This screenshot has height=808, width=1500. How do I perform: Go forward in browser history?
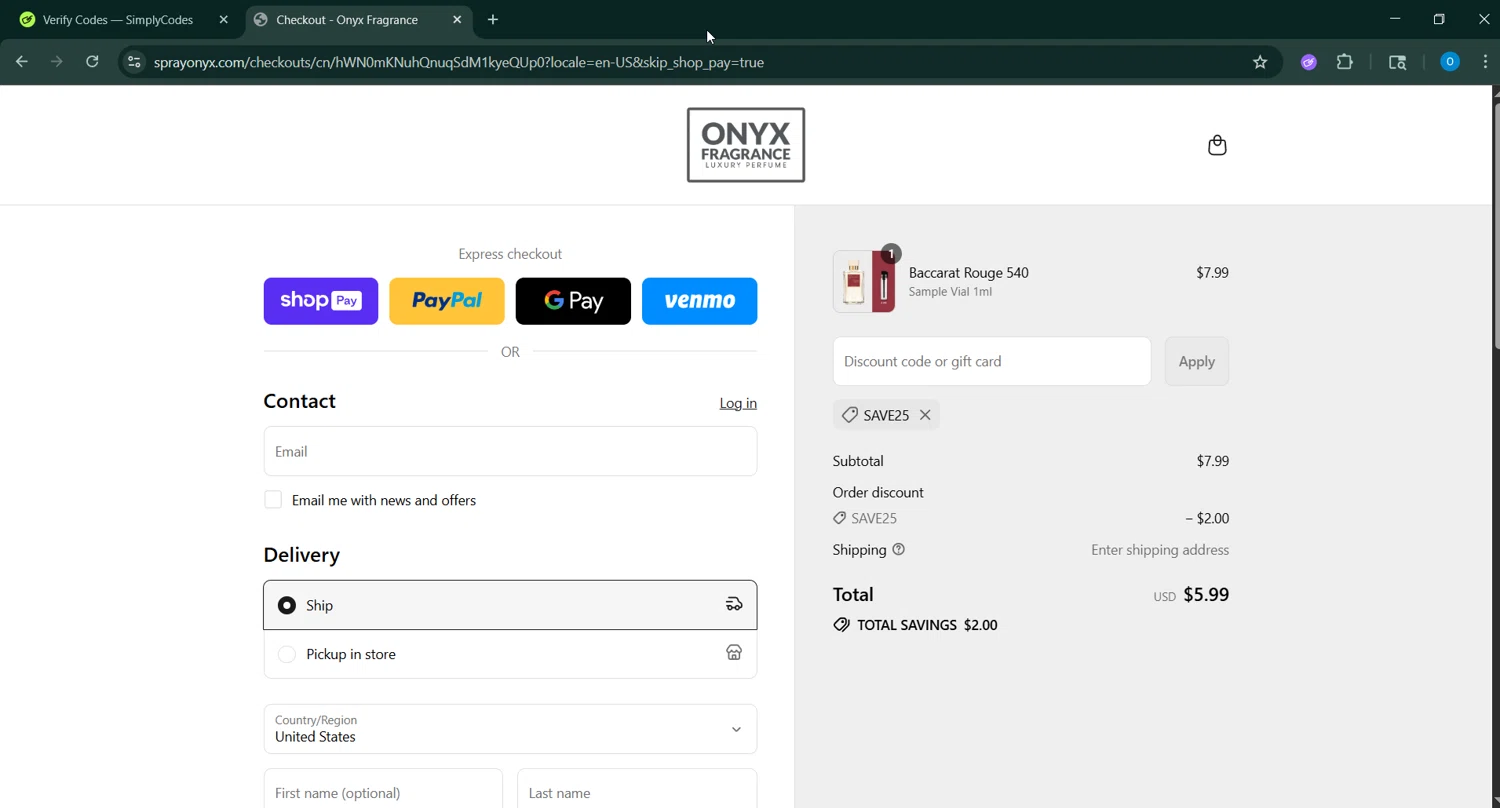57,62
